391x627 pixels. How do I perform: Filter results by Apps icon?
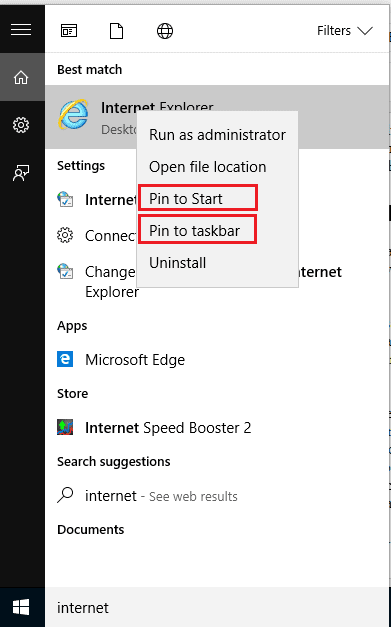tap(69, 31)
